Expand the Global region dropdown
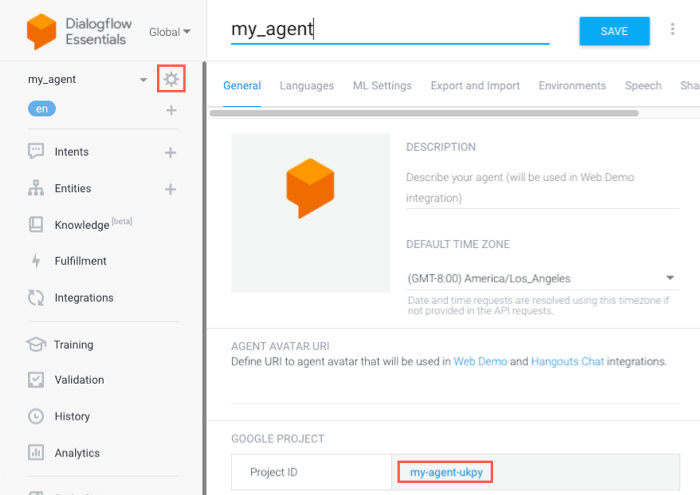 [x=170, y=32]
